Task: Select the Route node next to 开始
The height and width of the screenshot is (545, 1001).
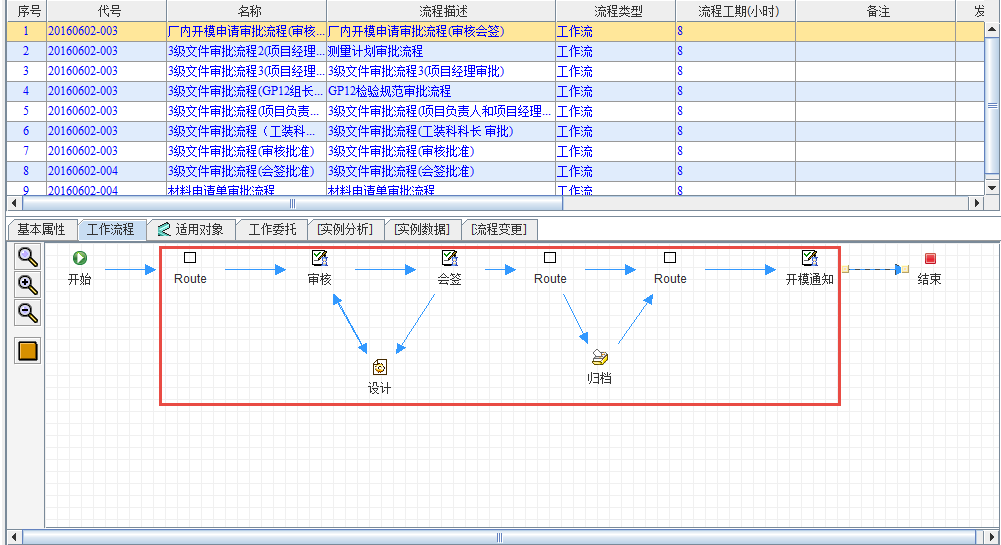Action: (190, 258)
